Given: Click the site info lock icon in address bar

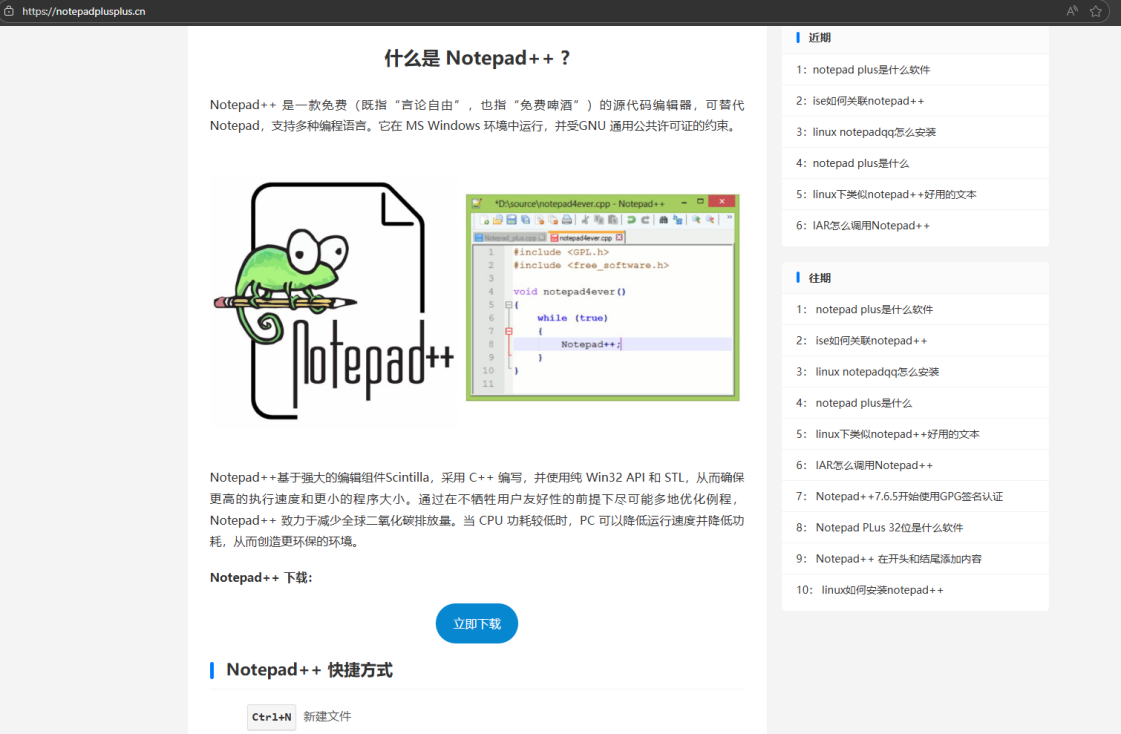Looking at the screenshot, I should point(9,12).
